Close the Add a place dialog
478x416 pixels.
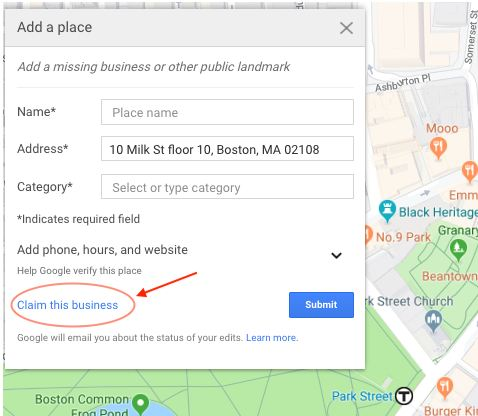coord(346,28)
